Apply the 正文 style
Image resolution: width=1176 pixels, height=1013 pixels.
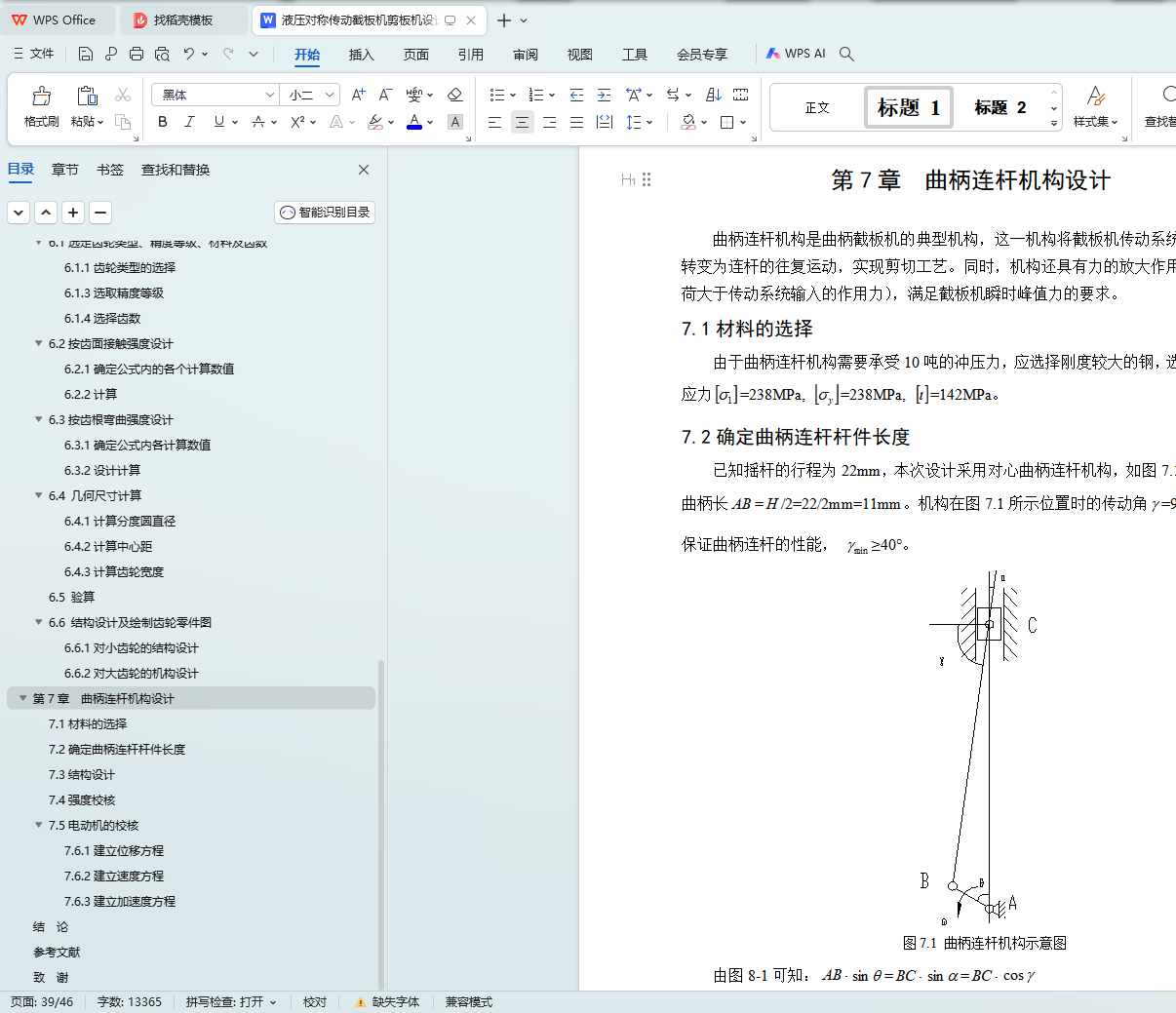(x=817, y=107)
